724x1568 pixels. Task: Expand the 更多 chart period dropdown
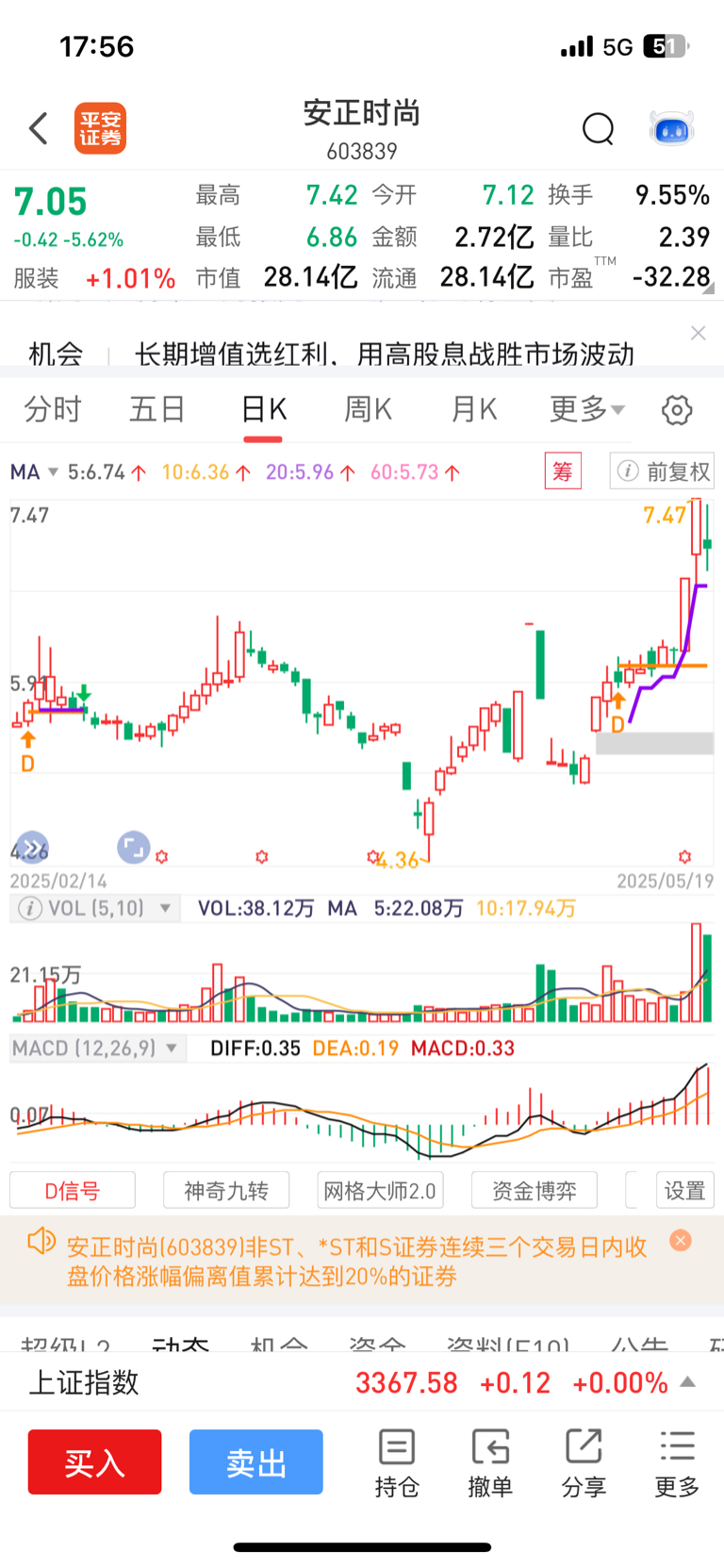coord(587,409)
